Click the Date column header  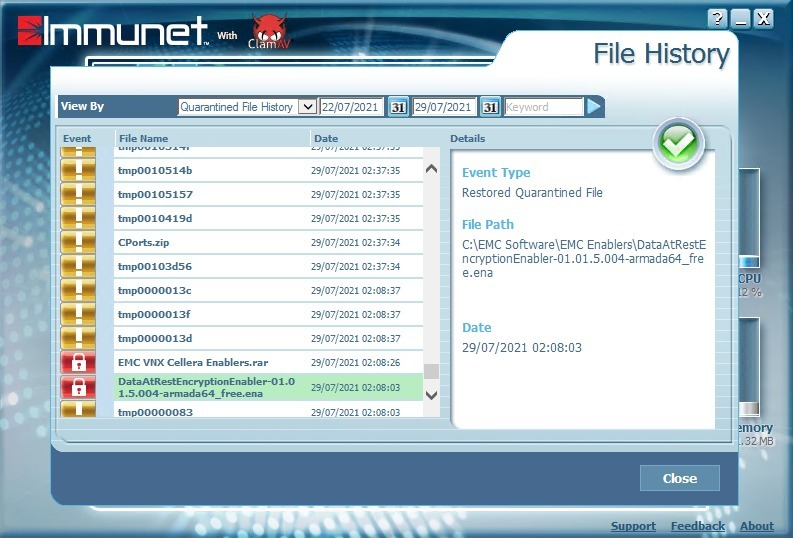[x=326, y=139]
